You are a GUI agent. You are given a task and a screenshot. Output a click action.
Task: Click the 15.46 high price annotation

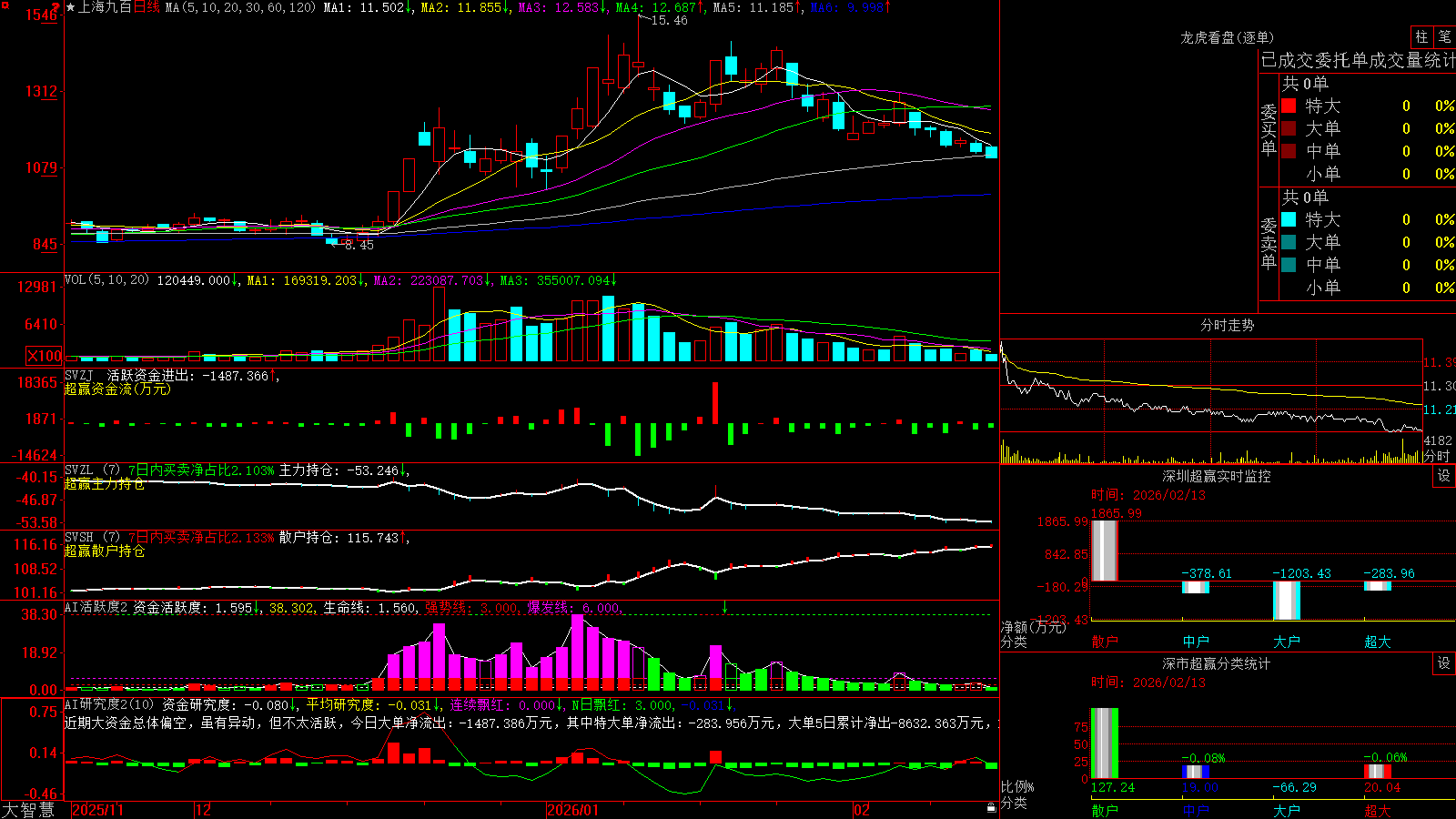[x=669, y=20]
